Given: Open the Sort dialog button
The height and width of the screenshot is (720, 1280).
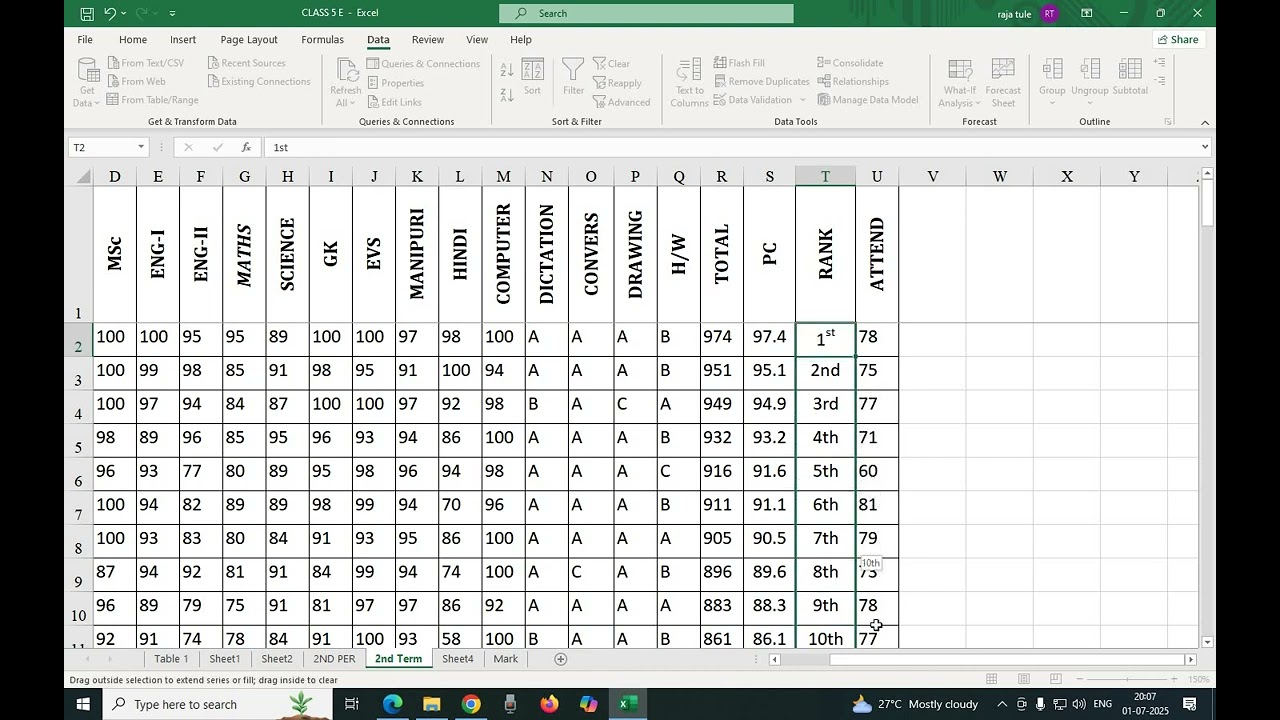Looking at the screenshot, I should click(533, 78).
